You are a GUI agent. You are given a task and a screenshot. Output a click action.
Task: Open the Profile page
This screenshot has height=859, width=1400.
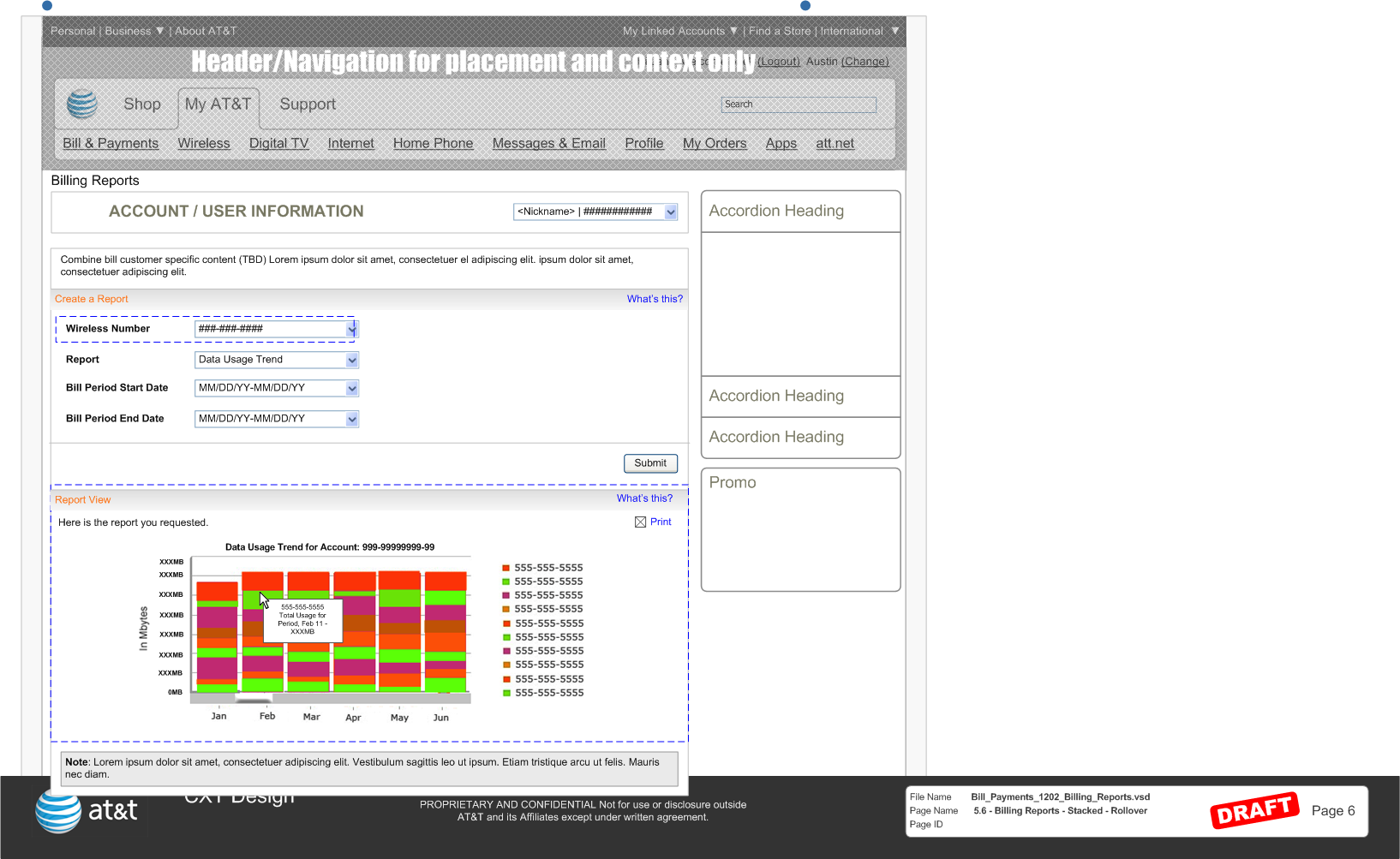(644, 143)
